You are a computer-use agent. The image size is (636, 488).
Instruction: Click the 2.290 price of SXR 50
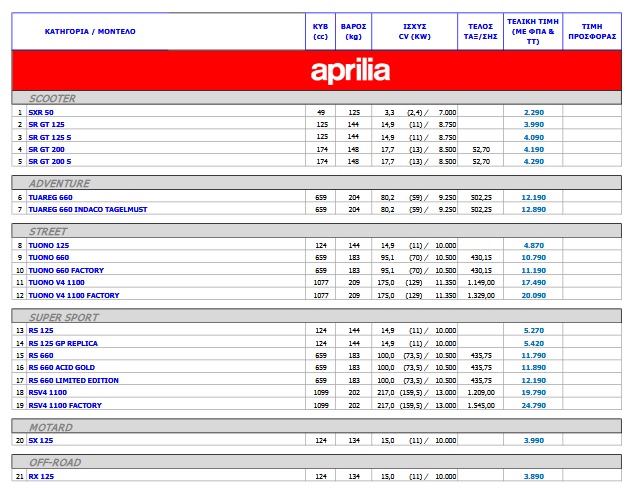click(534, 112)
